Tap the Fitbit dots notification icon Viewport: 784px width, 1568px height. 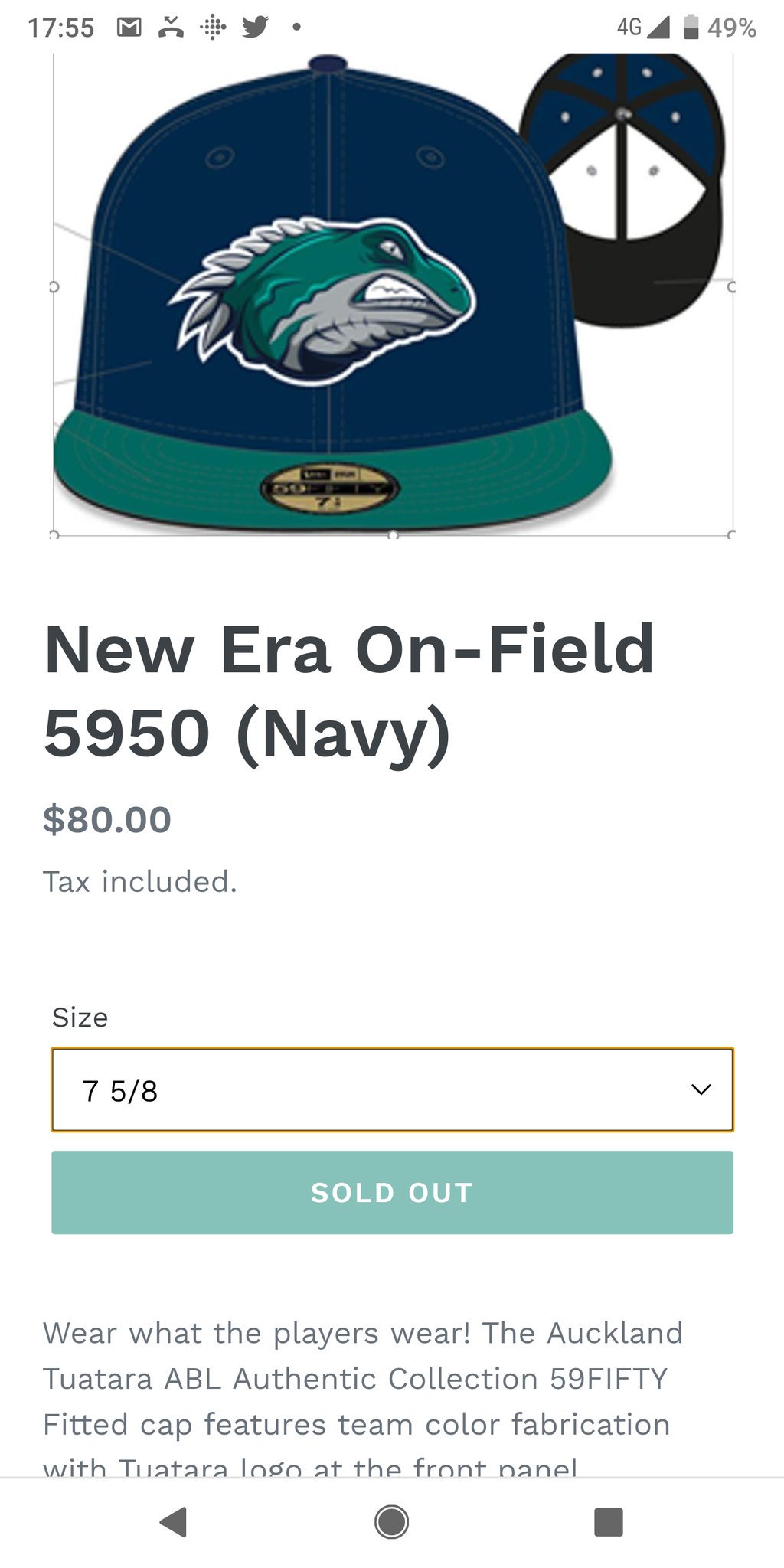[x=213, y=28]
